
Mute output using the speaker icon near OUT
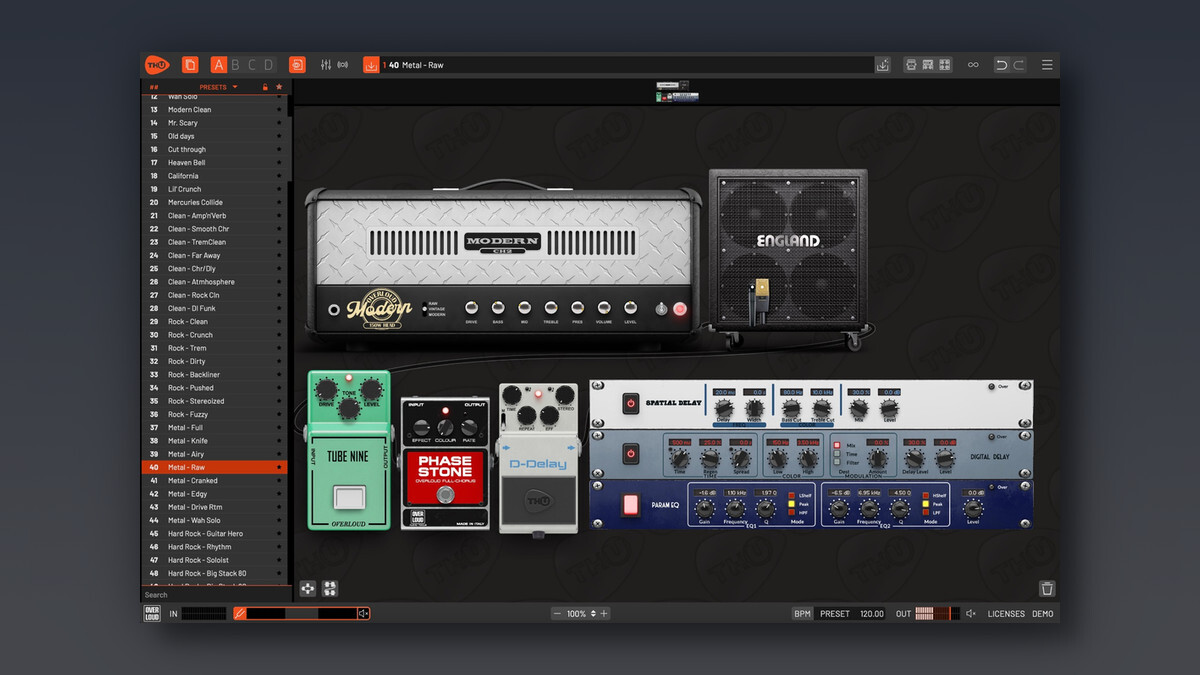(970, 613)
